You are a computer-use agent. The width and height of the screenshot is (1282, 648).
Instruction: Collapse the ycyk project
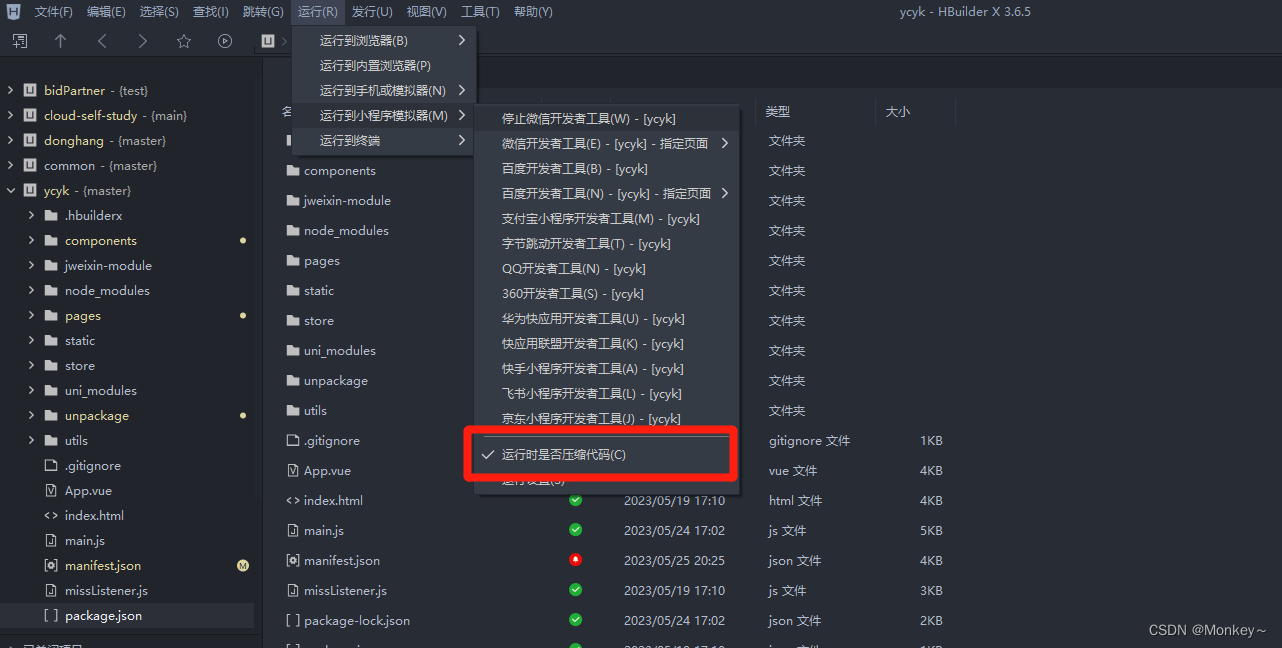click(x=10, y=190)
